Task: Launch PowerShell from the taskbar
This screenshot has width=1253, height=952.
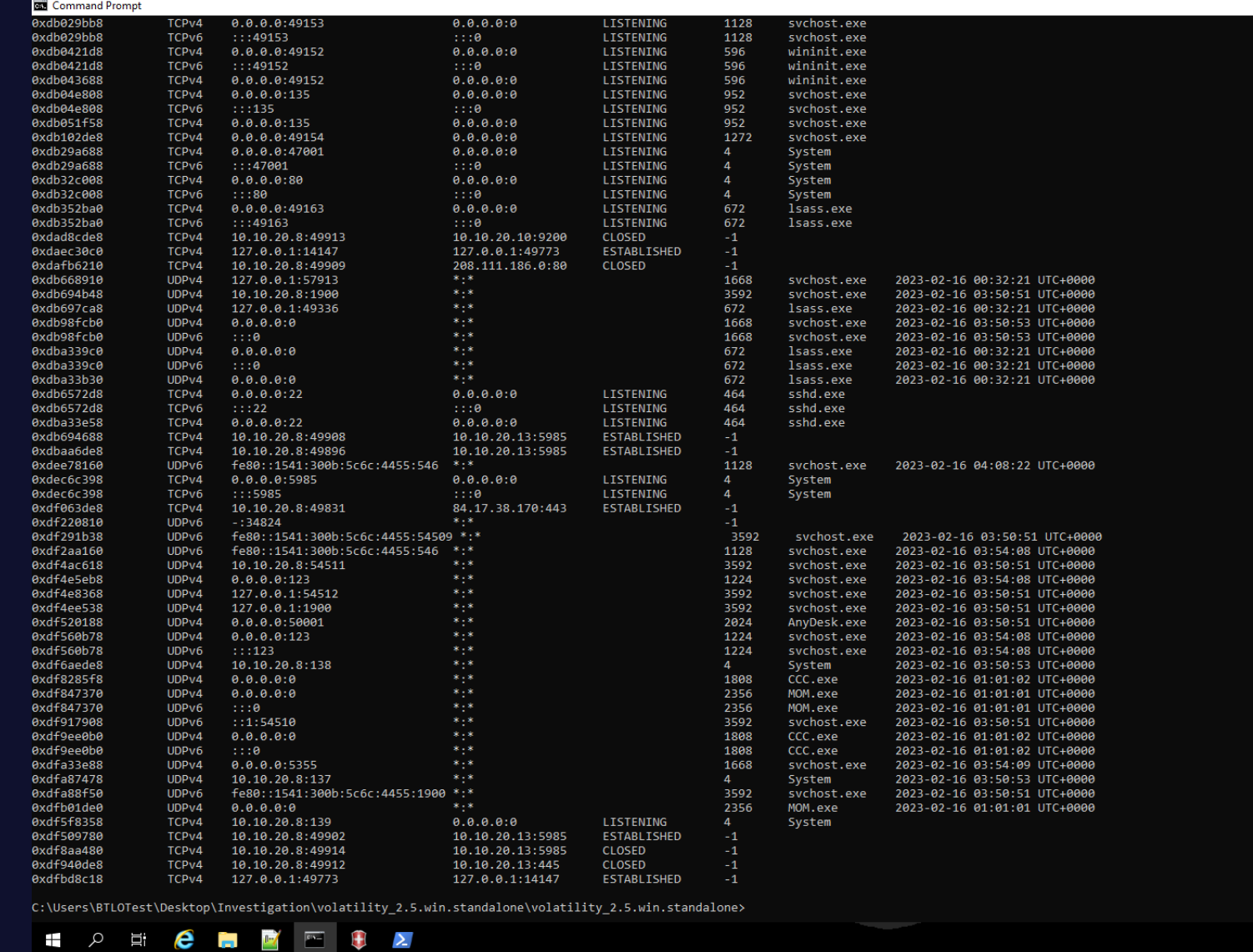Action: 402,939
